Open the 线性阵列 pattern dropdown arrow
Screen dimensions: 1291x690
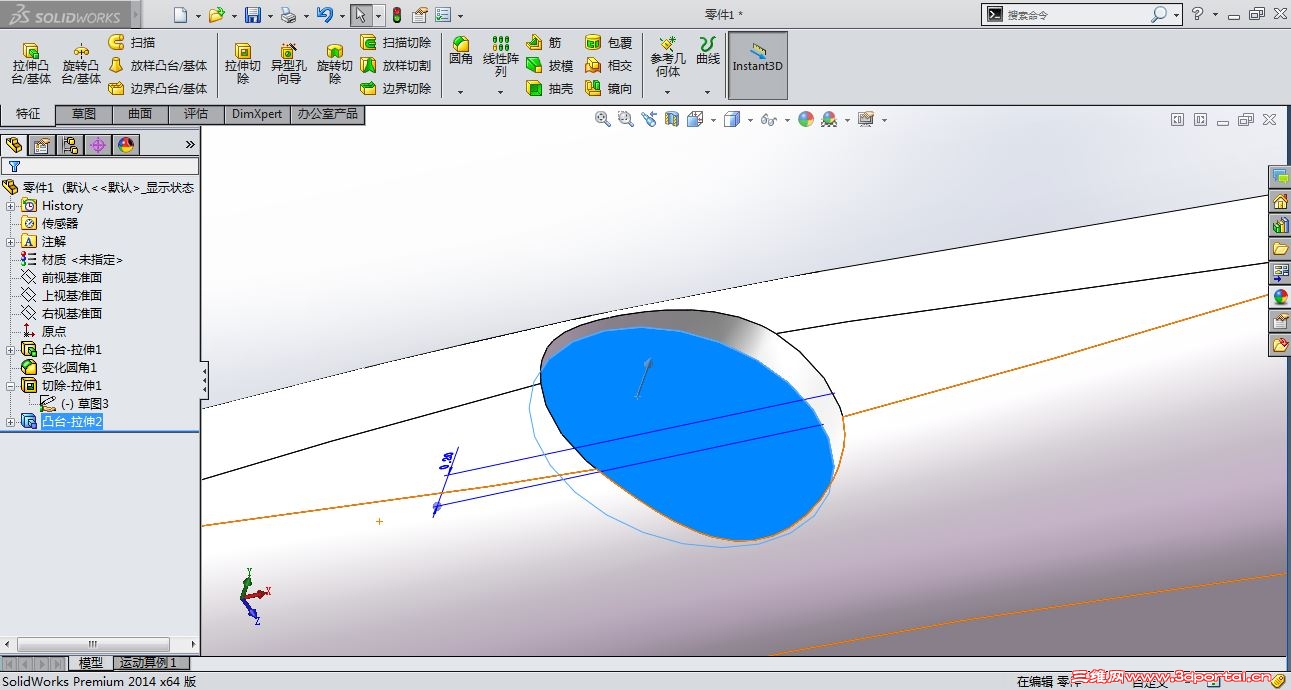click(x=501, y=92)
